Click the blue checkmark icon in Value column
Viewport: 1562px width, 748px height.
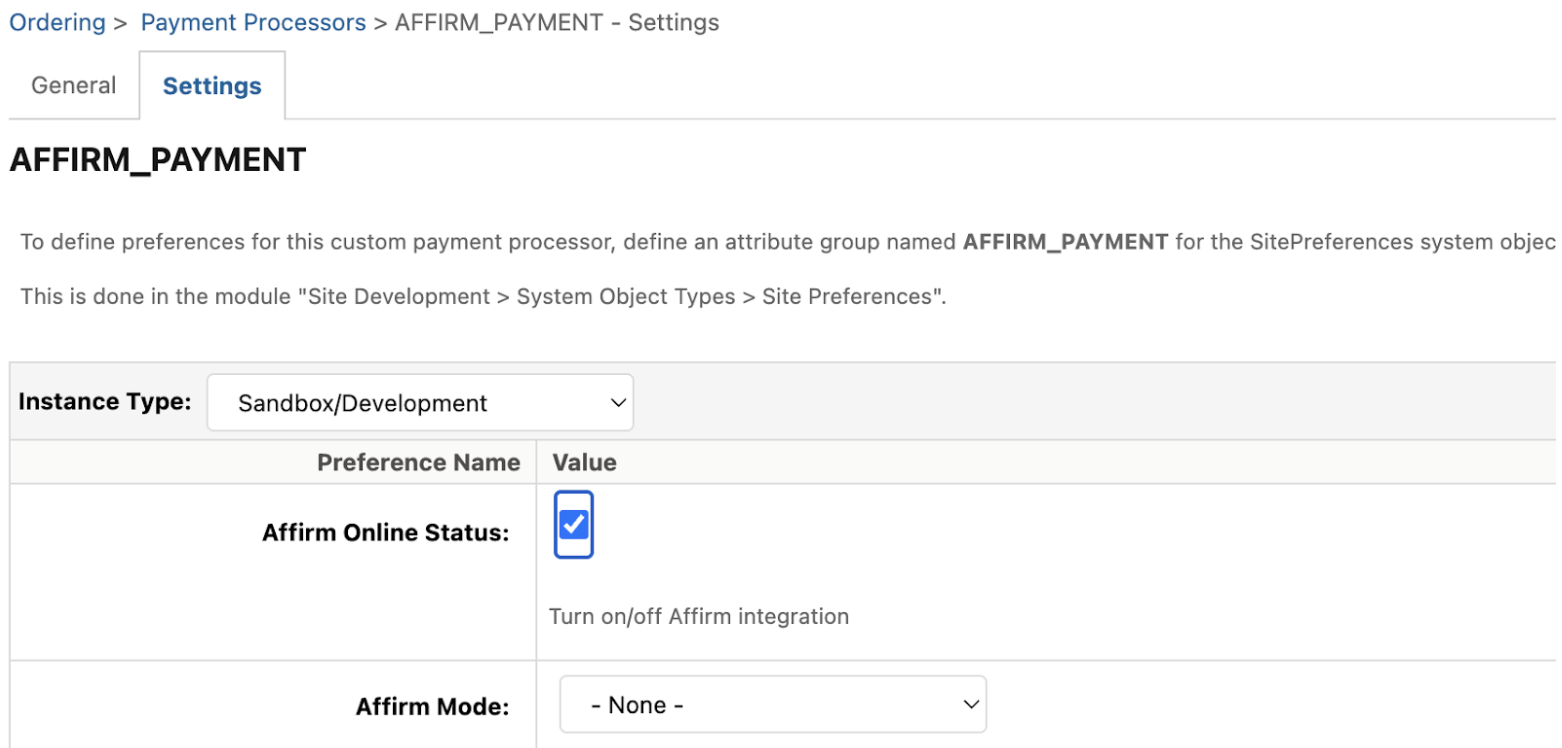[573, 524]
